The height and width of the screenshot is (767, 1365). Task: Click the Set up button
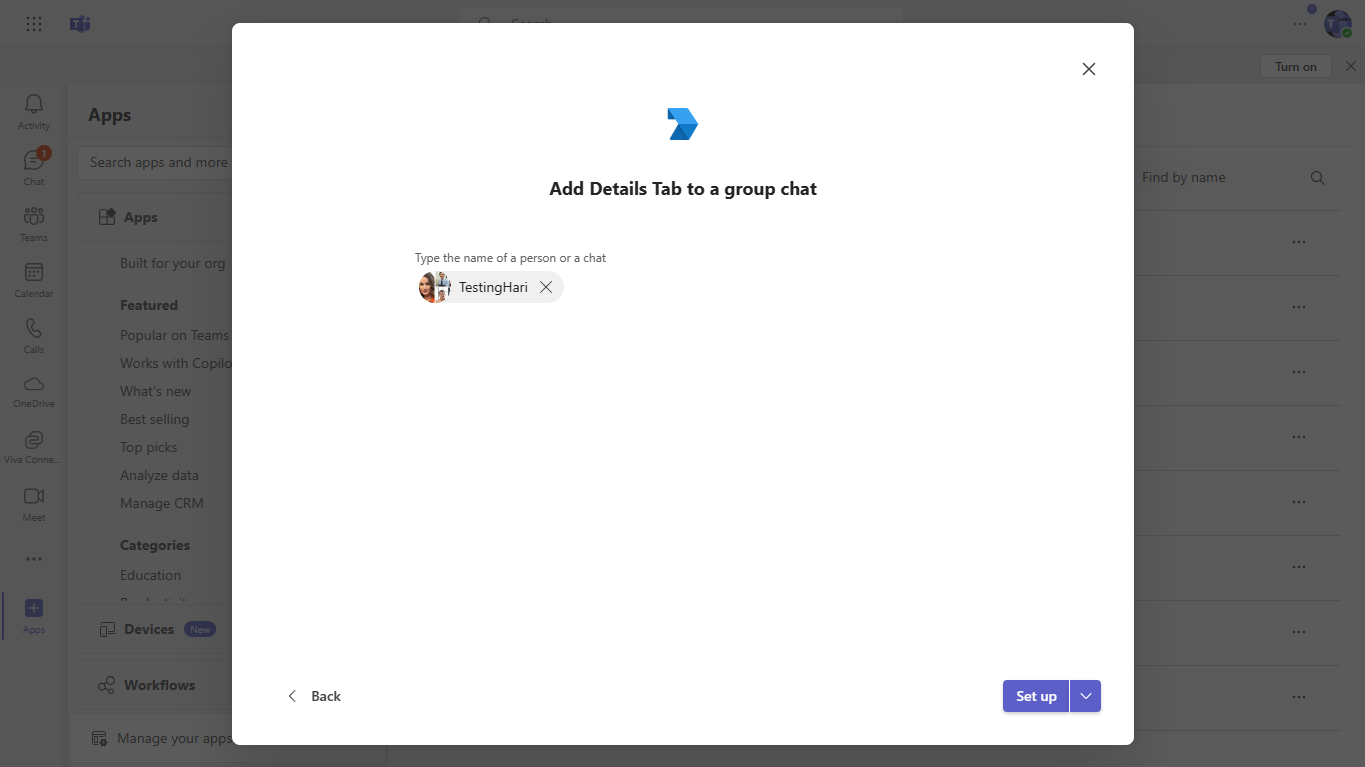[1036, 696]
